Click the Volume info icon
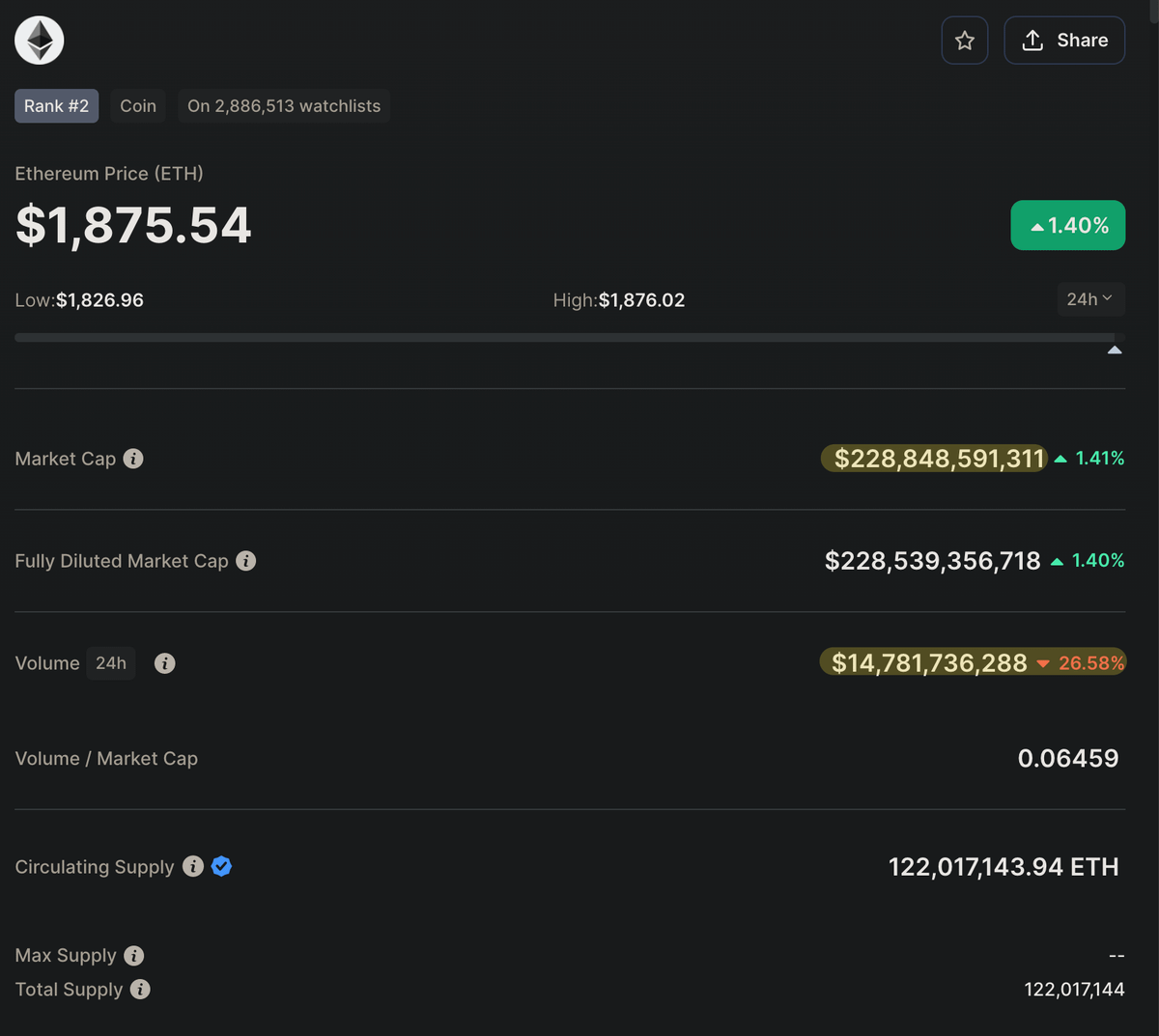This screenshot has height=1036, width=1159. pyautogui.click(x=165, y=663)
